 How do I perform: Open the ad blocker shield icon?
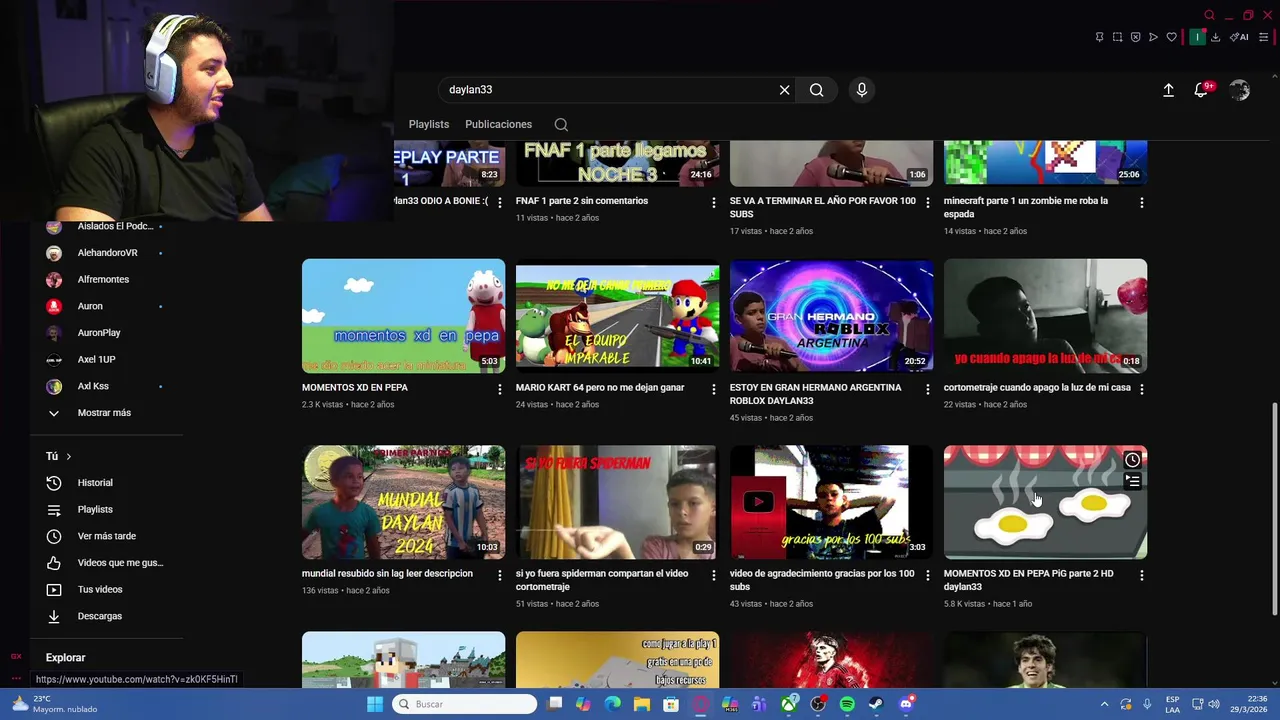(x=1135, y=37)
